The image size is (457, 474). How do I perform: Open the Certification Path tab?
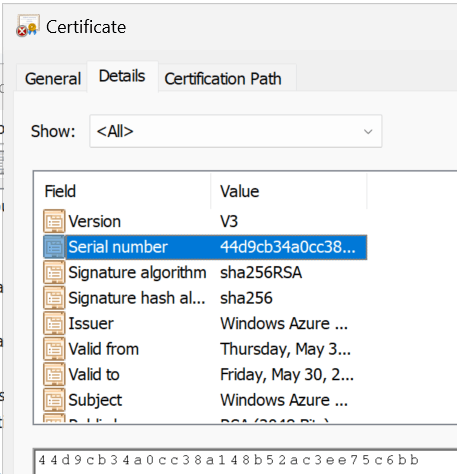click(x=227, y=79)
